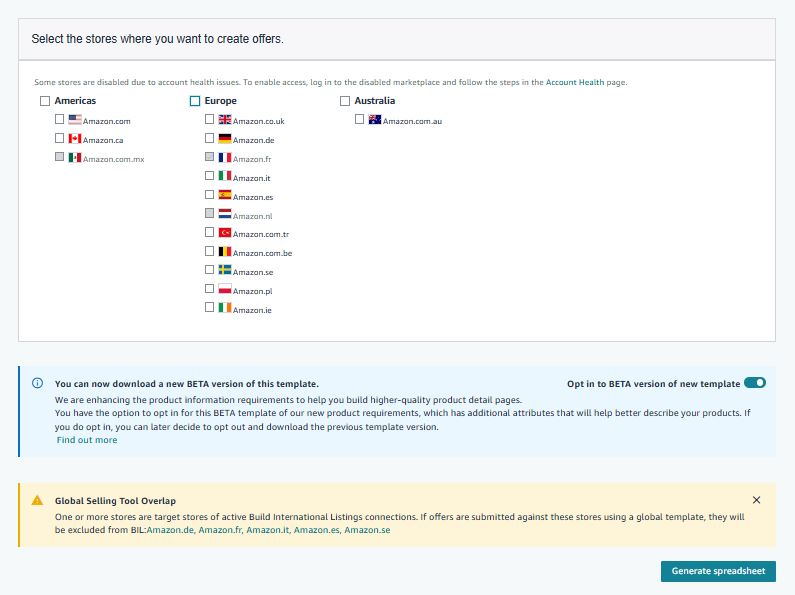
Task: Click the 'Select the stores' heading text
Action: [157, 39]
